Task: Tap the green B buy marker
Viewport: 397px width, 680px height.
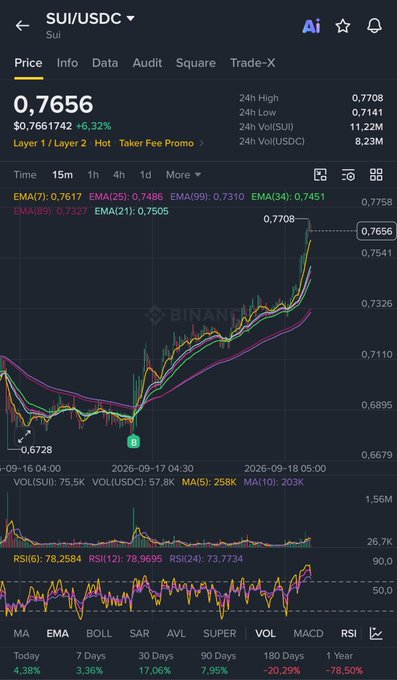Action: click(x=134, y=442)
